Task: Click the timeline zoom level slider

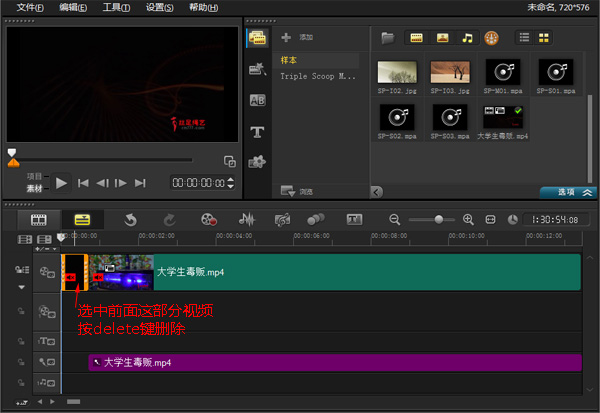Action: tap(437, 219)
